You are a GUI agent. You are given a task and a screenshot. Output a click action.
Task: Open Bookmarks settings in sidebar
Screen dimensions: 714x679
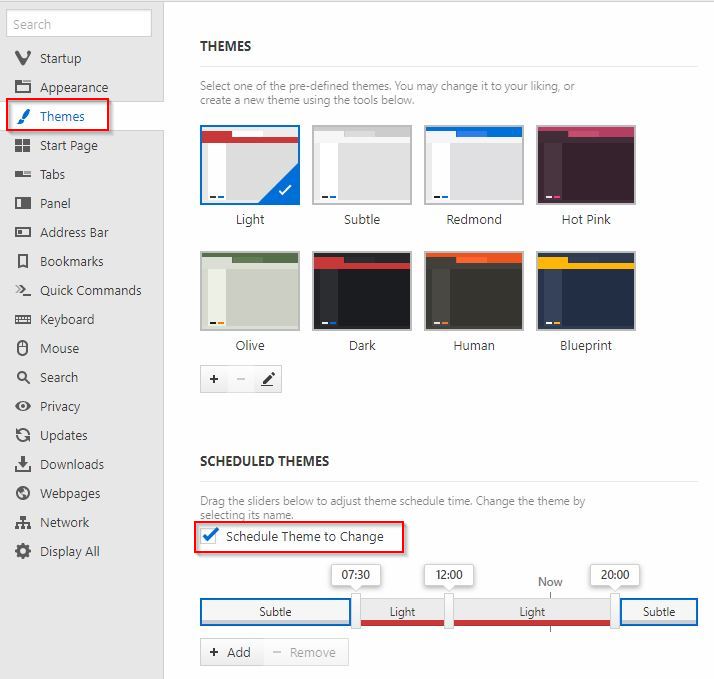click(71, 261)
